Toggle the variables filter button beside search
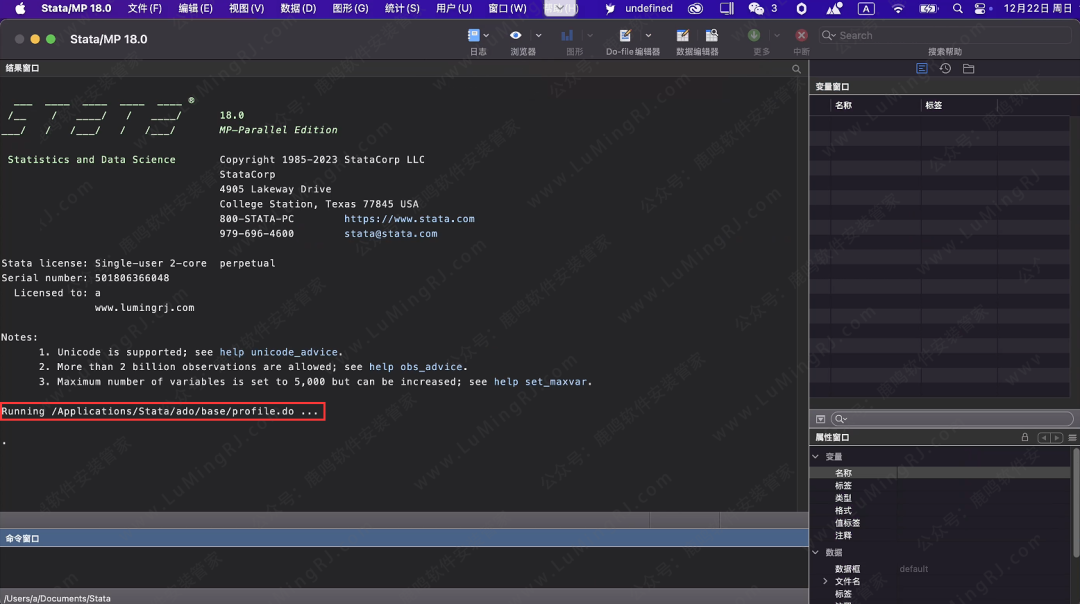 (820, 419)
